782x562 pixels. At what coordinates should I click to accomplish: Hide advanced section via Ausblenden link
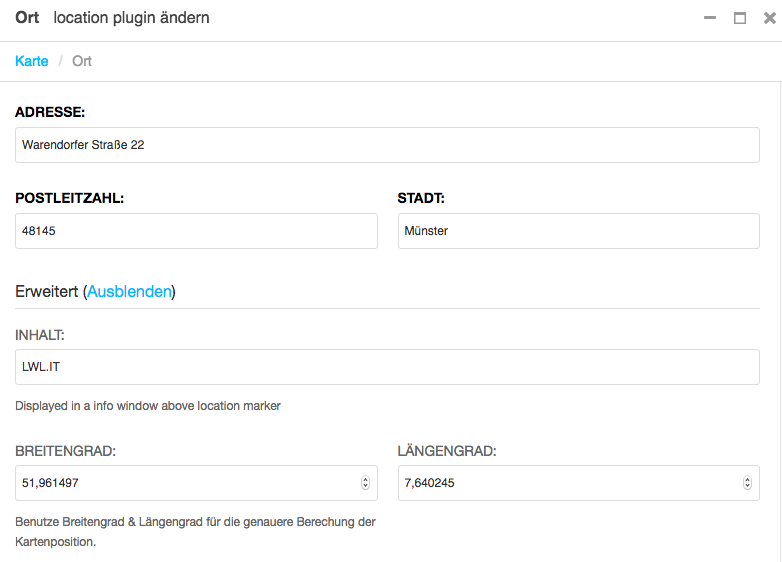(x=129, y=291)
